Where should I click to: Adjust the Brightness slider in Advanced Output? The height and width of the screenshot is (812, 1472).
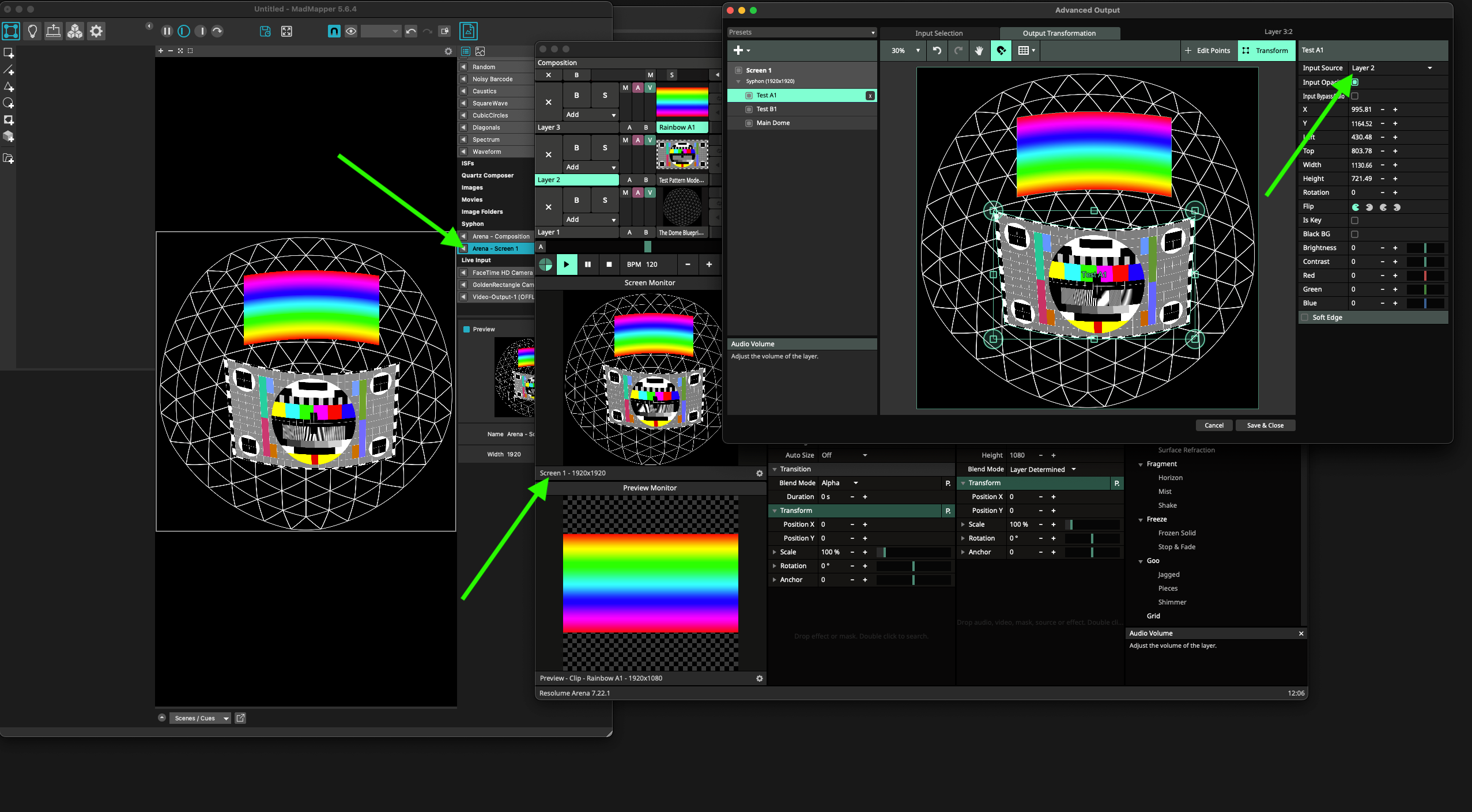1425,248
